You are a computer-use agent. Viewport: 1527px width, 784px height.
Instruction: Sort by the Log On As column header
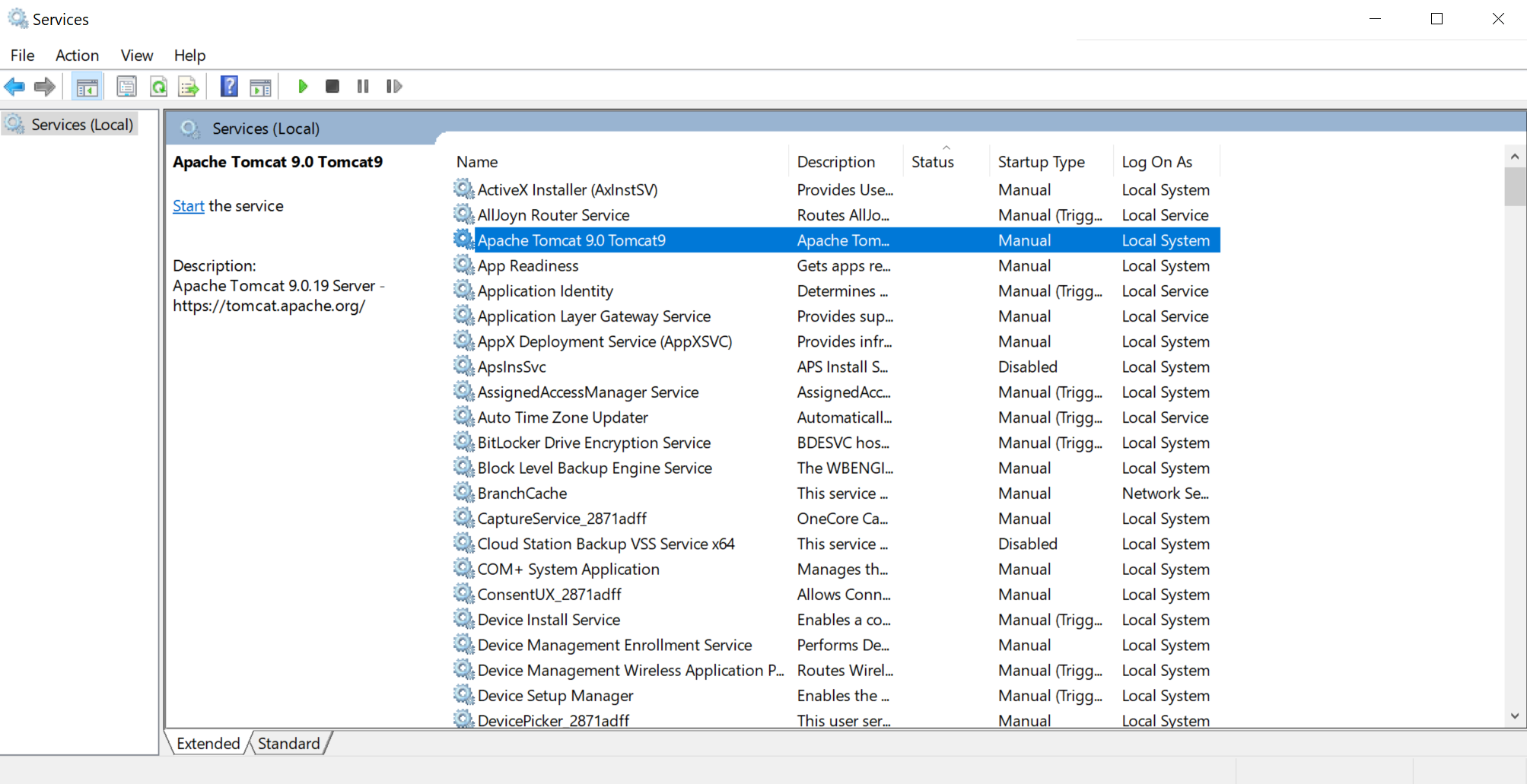point(1157,162)
